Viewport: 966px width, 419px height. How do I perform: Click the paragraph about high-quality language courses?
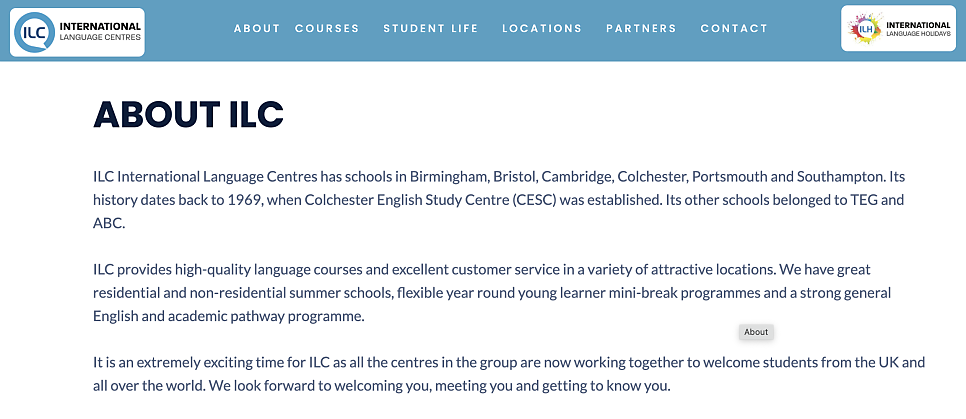click(492, 293)
